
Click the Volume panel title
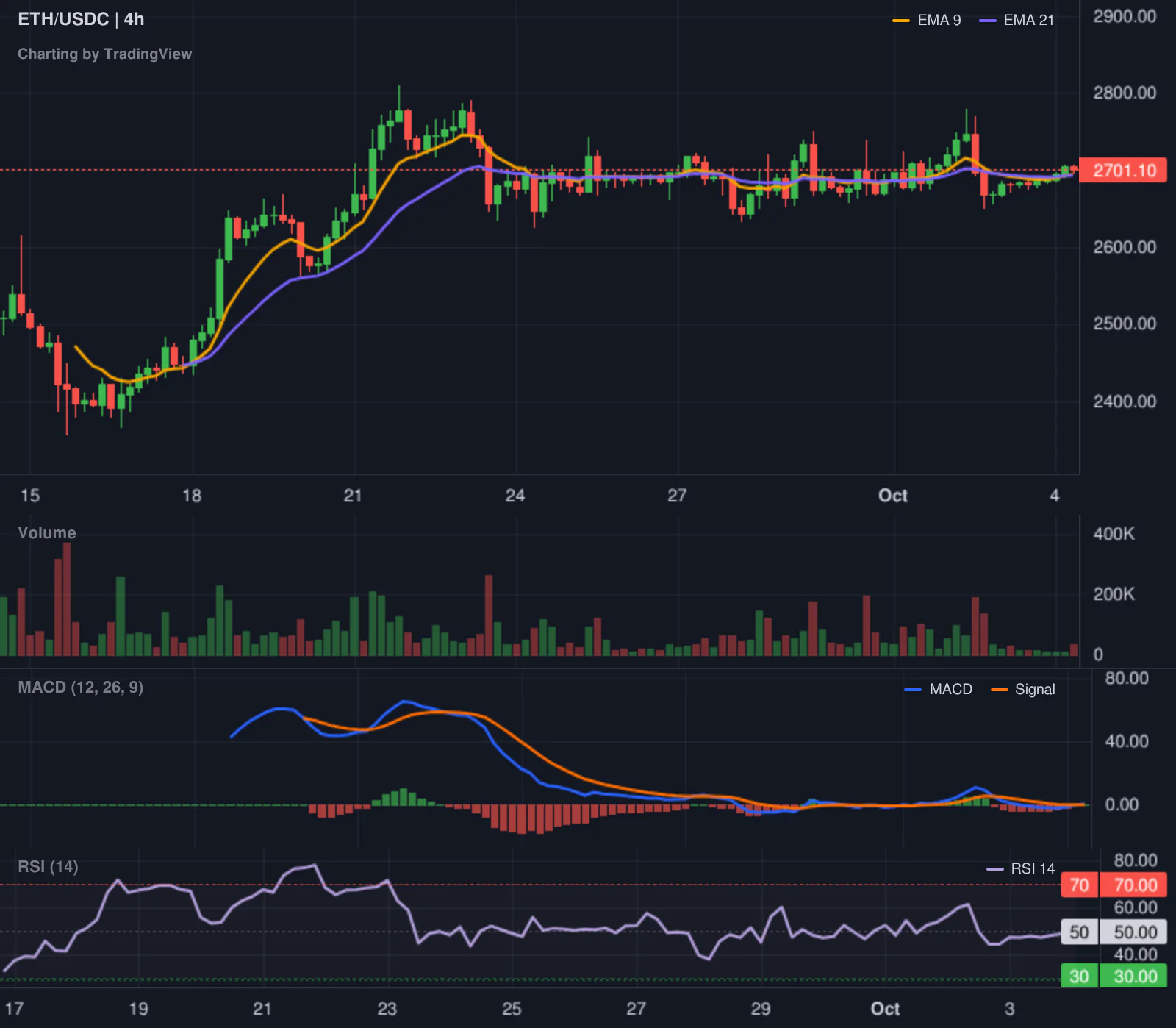tap(47, 533)
